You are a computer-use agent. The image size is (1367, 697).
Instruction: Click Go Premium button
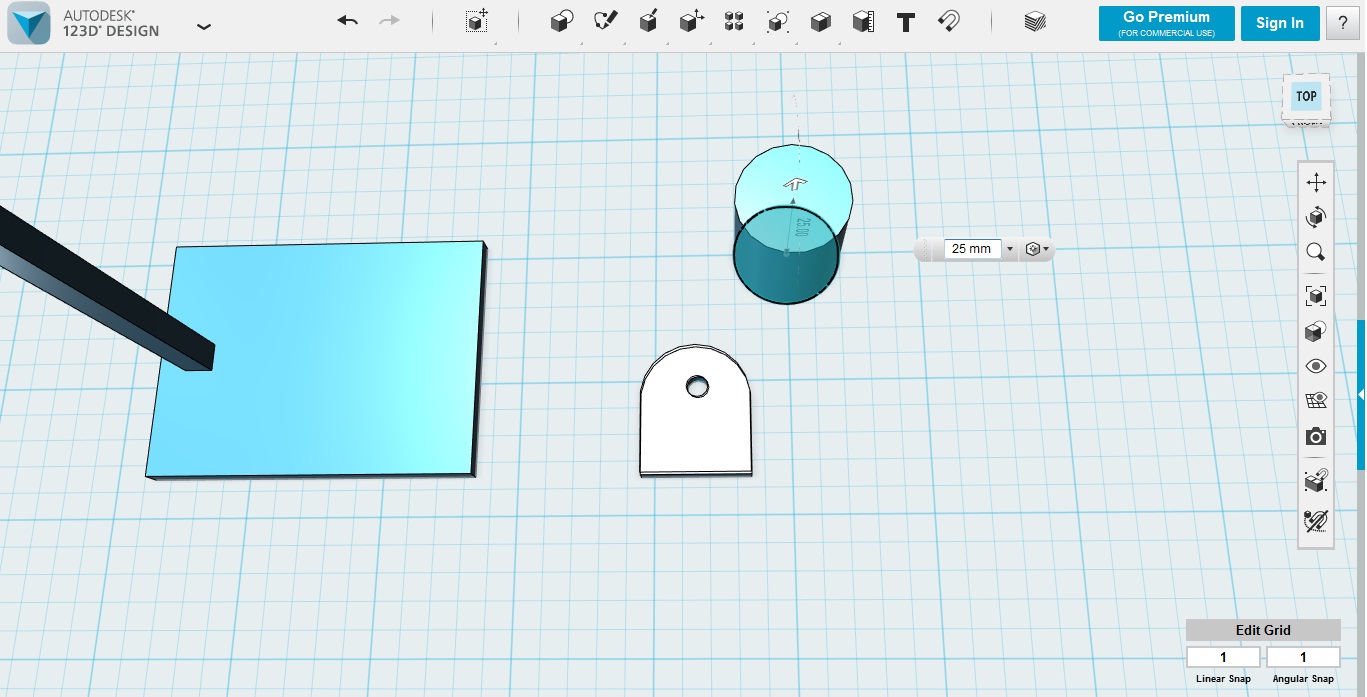click(x=1166, y=24)
